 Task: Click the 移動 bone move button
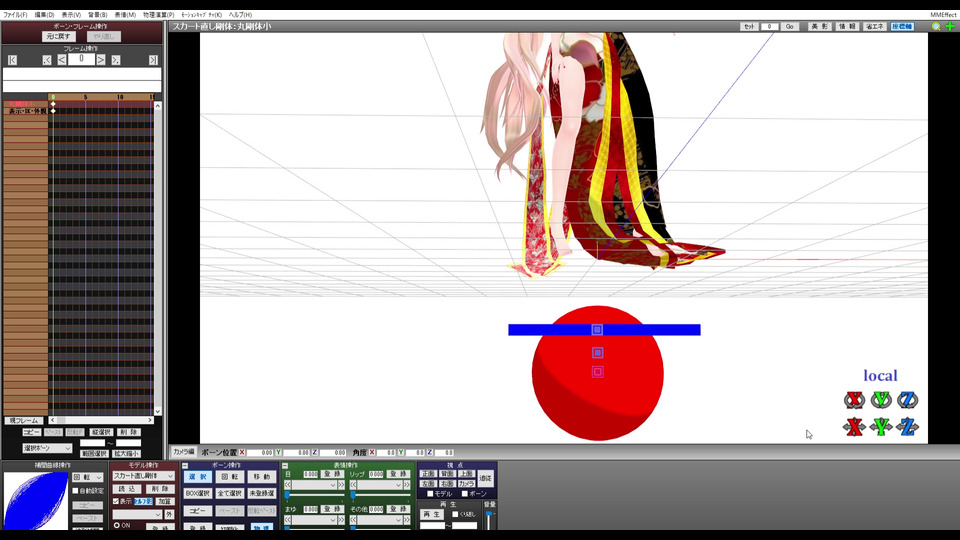click(261, 476)
